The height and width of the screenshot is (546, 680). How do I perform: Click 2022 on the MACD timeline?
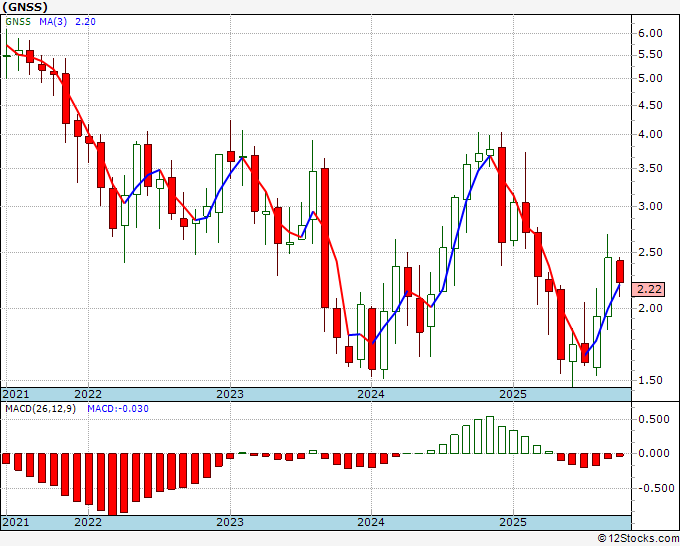tap(88, 522)
